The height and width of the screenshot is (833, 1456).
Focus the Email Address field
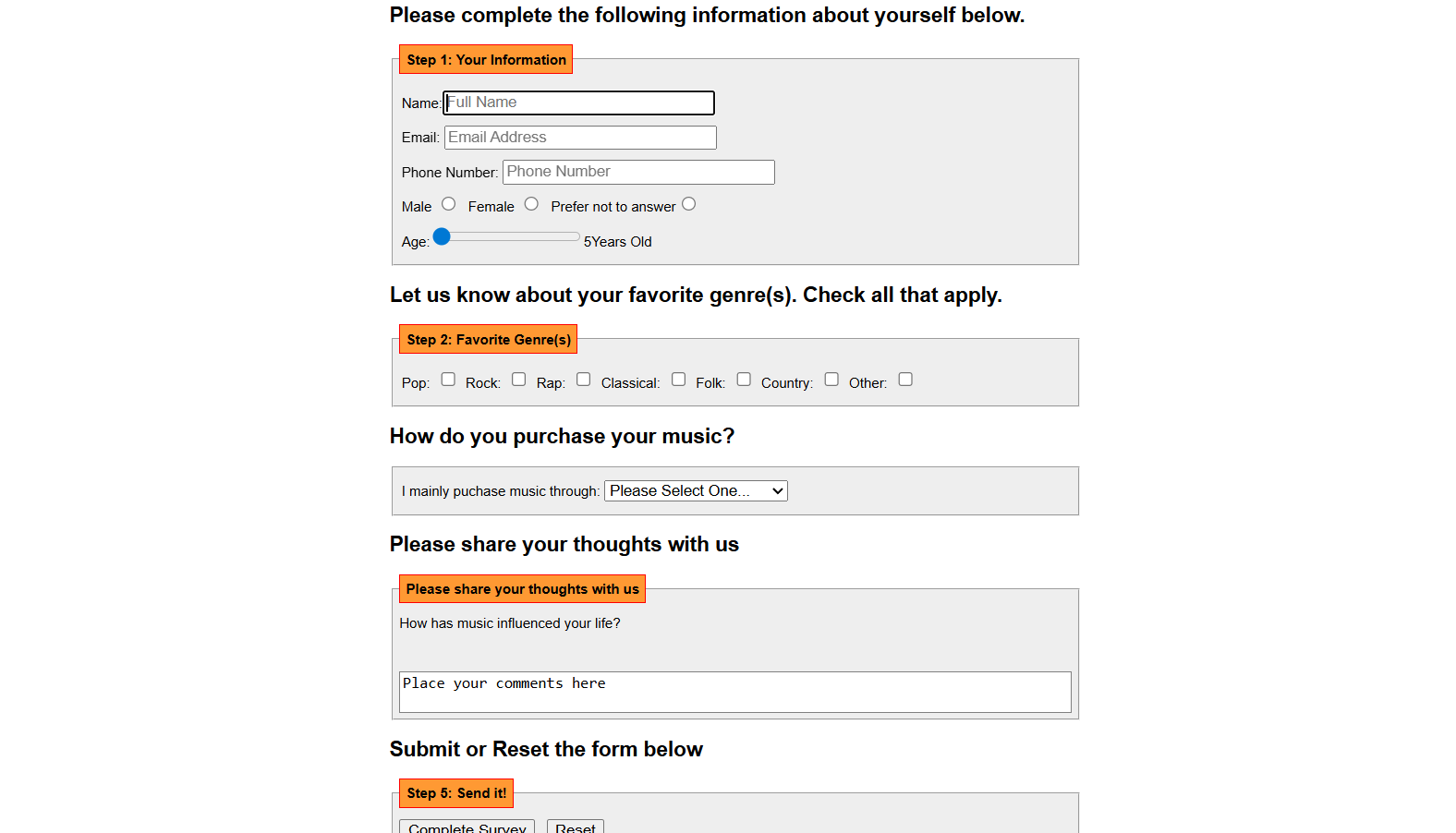[x=580, y=138]
